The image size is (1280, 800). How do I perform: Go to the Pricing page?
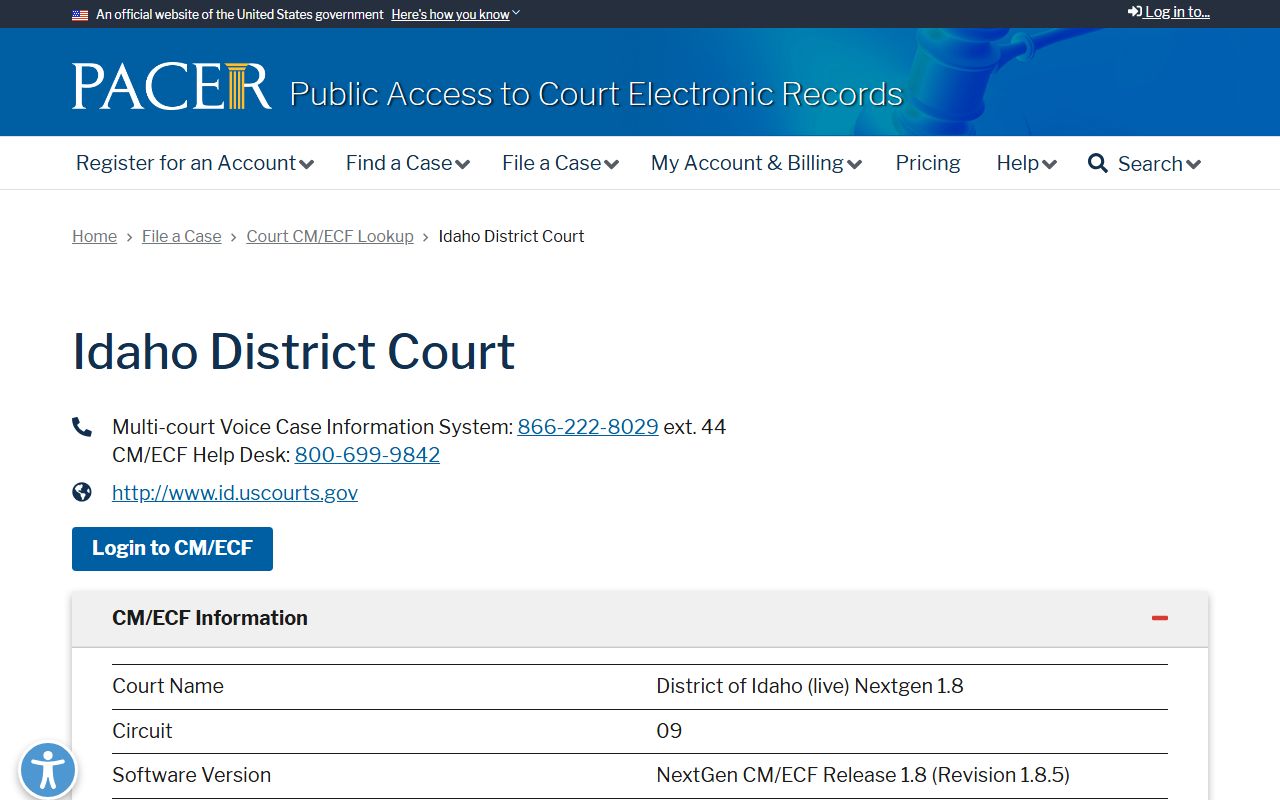tap(928, 163)
